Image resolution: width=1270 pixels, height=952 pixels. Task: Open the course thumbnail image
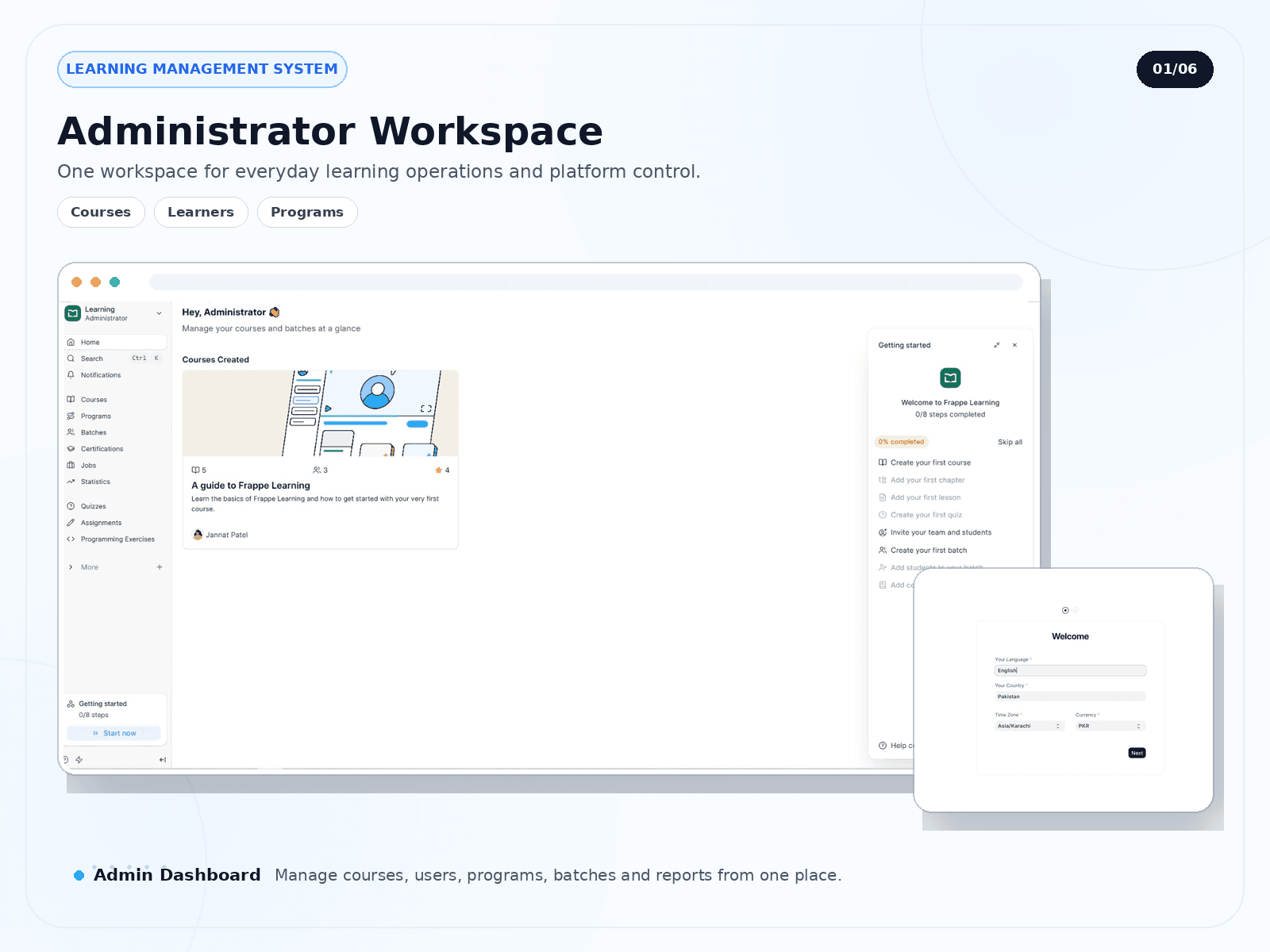tap(320, 413)
